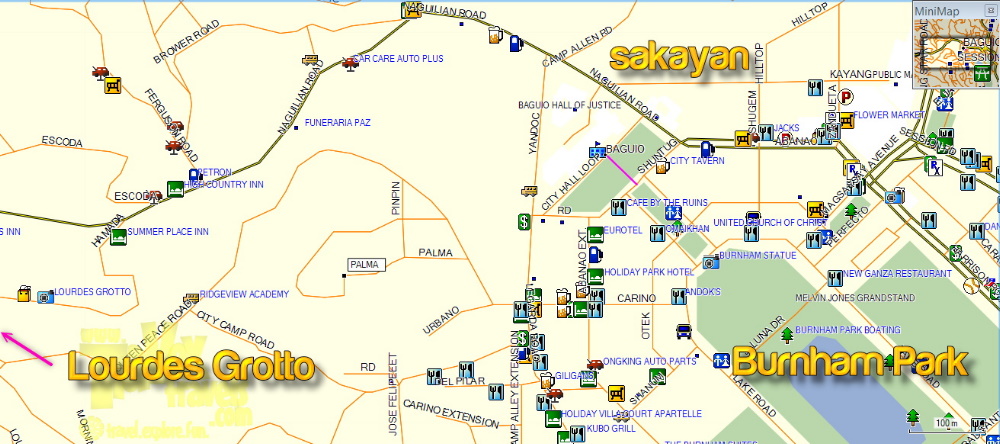Screen dimensions: 1000x444
Task: Select the Holiday Park Hotel bed icon
Action: coord(596,272)
